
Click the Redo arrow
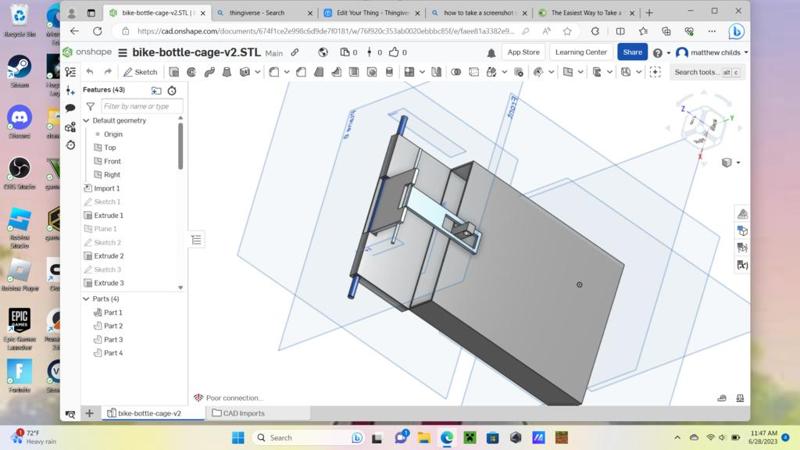point(108,72)
